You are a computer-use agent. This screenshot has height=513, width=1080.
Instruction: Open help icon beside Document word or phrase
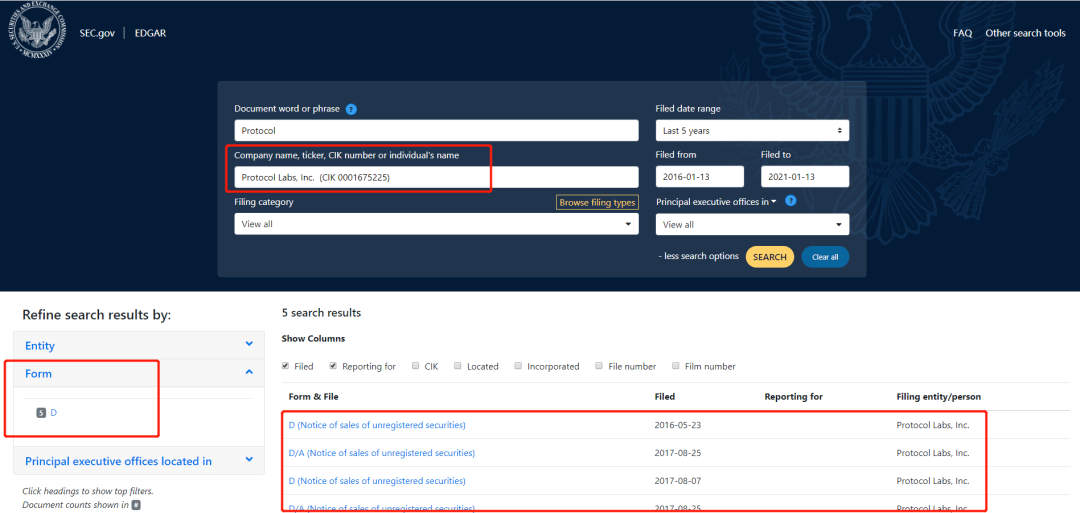[x=351, y=109]
